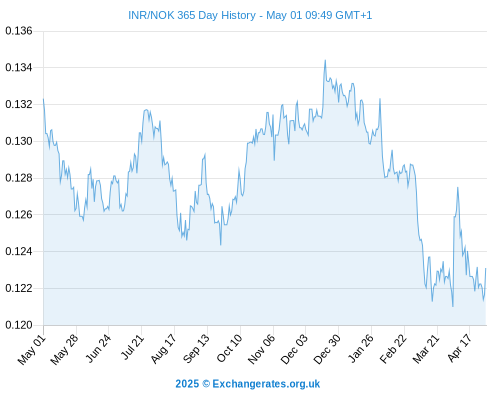This screenshot has width=495, height=400.
Task: Click the Feb 22 date marker
Action: pyautogui.click(x=393, y=349)
